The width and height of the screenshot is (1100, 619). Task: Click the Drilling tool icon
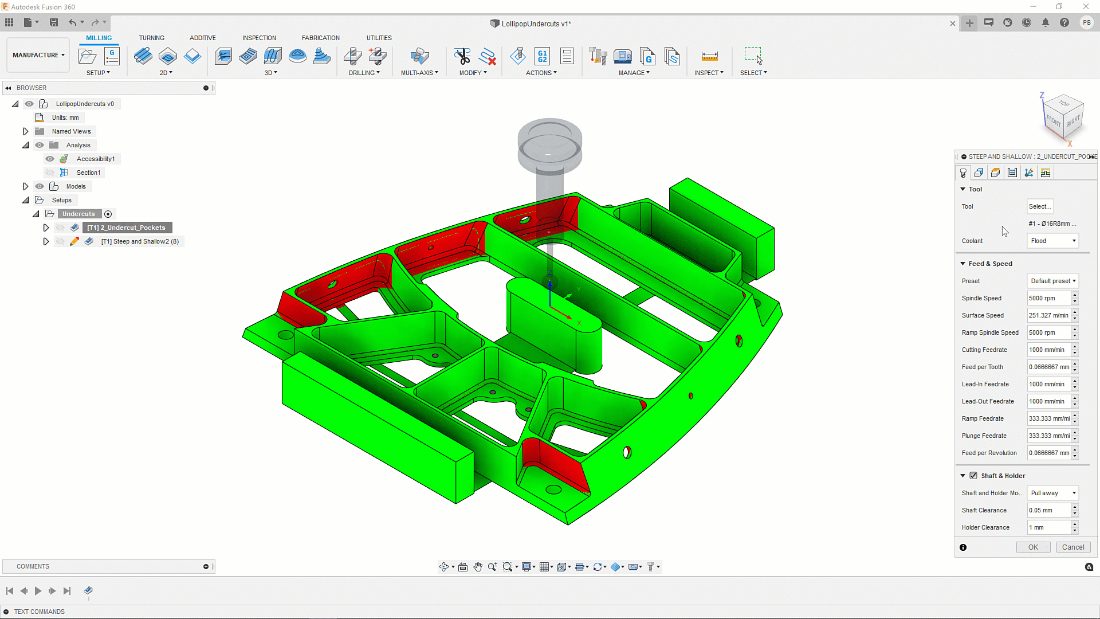[x=353, y=56]
